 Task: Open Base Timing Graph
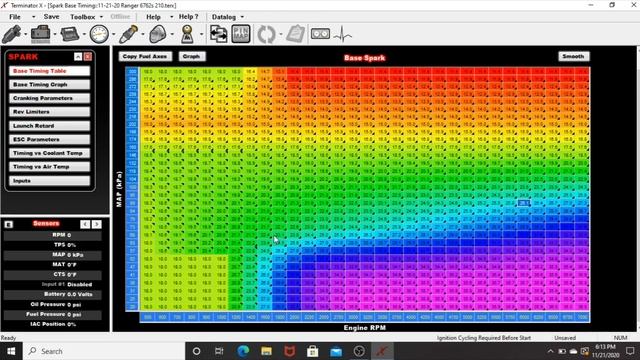pos(49,84)
